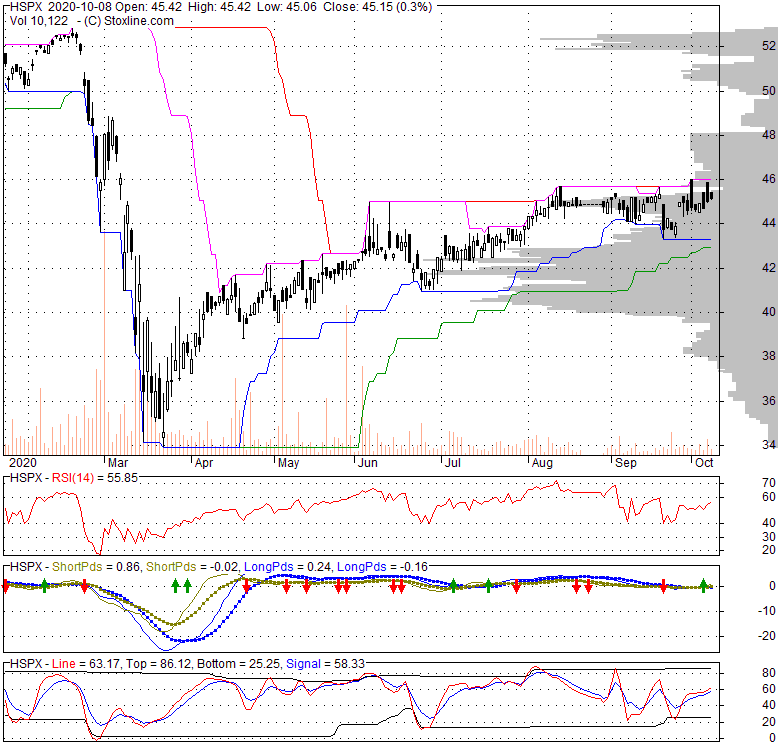Click the leftmost red down arrow signal
Screen dimensions: 780x745
click(x=6, y=586)
